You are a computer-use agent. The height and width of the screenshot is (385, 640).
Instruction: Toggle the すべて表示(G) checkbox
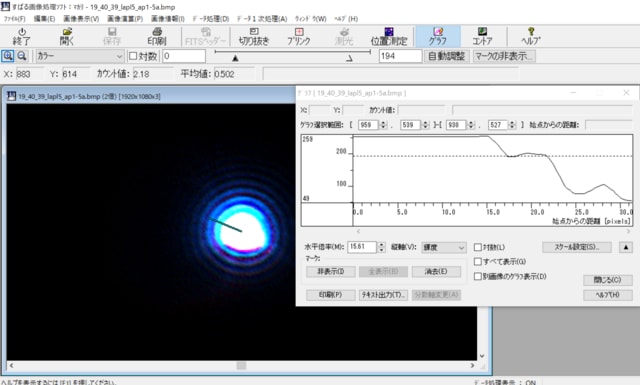click(478, 261)
